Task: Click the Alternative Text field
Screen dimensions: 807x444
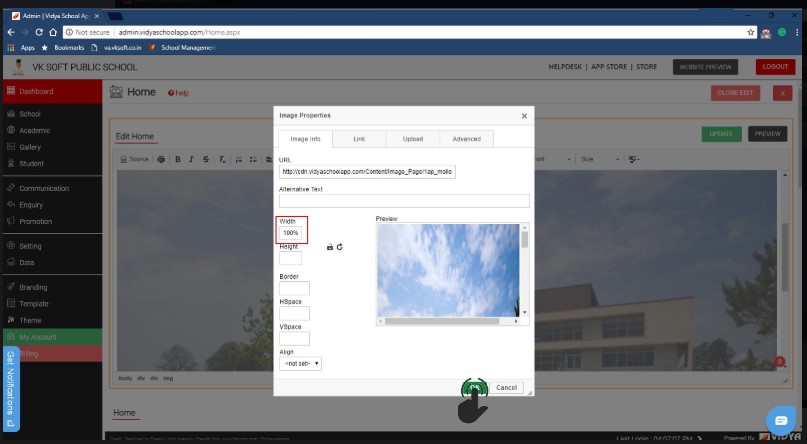Action: 404,201
